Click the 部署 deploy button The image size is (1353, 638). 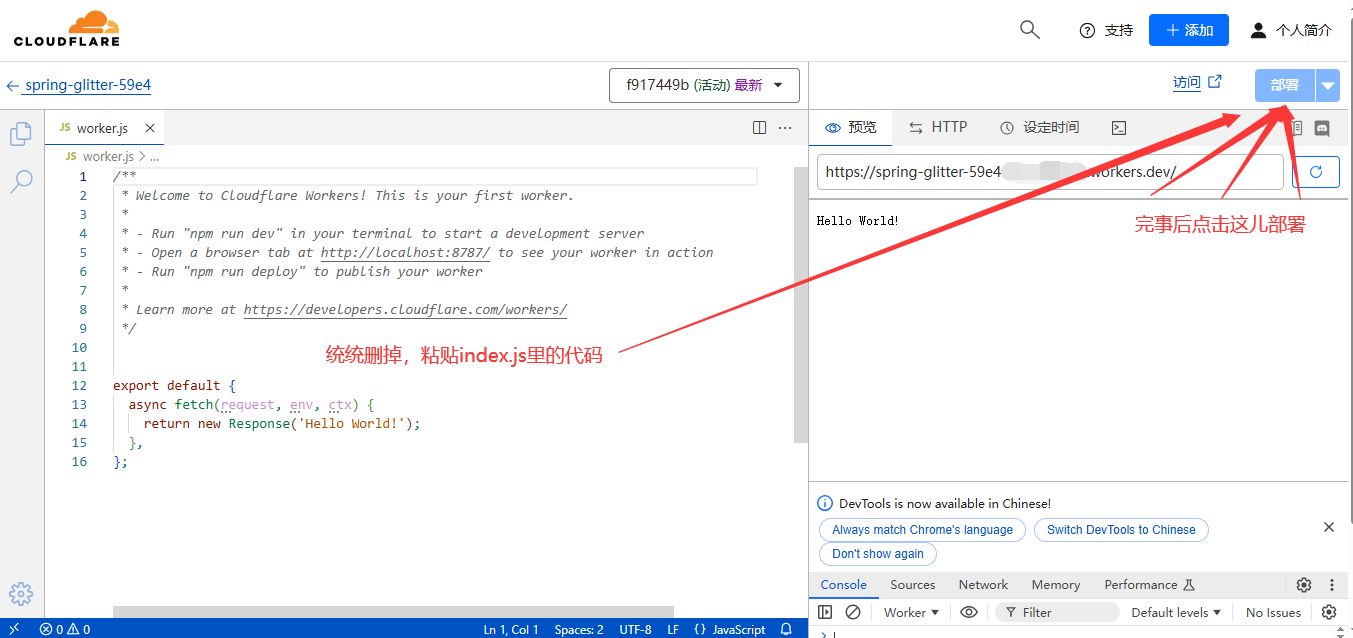pos(1284,86)
